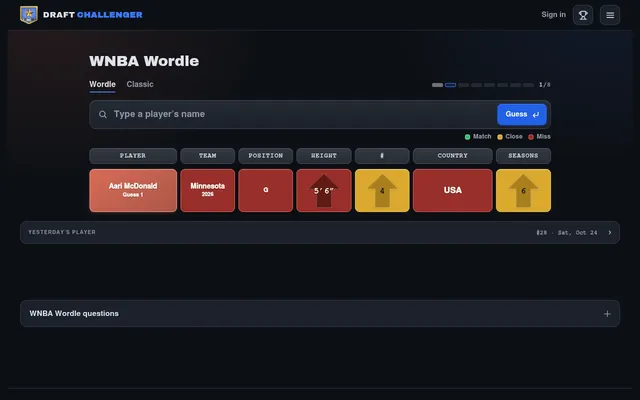Click the Sign in link
This screenshot has width=640, height=400.
(x=553, y=15)
